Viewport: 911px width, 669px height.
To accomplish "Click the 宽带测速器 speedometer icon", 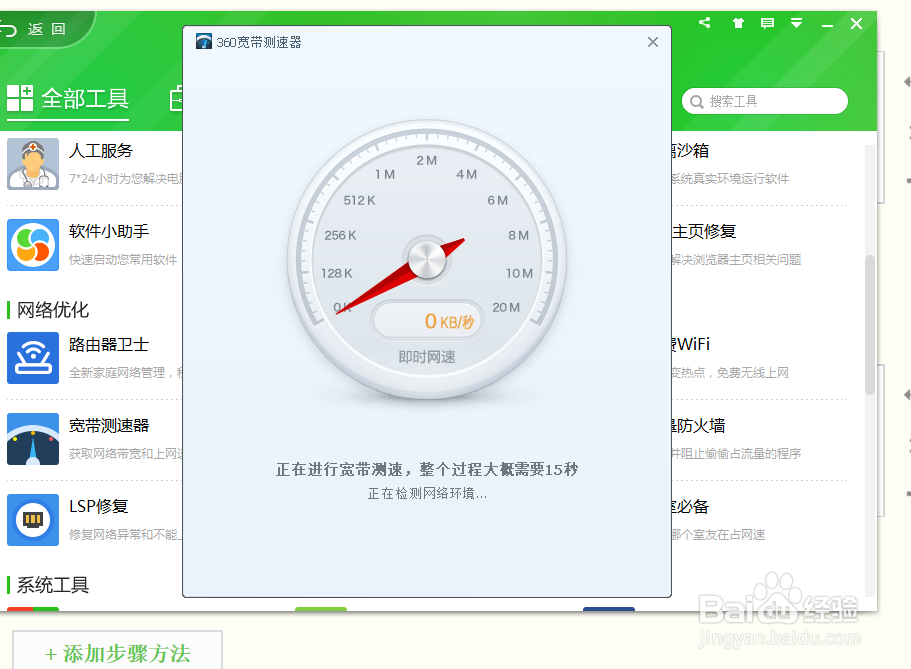I will click(33, 439).
